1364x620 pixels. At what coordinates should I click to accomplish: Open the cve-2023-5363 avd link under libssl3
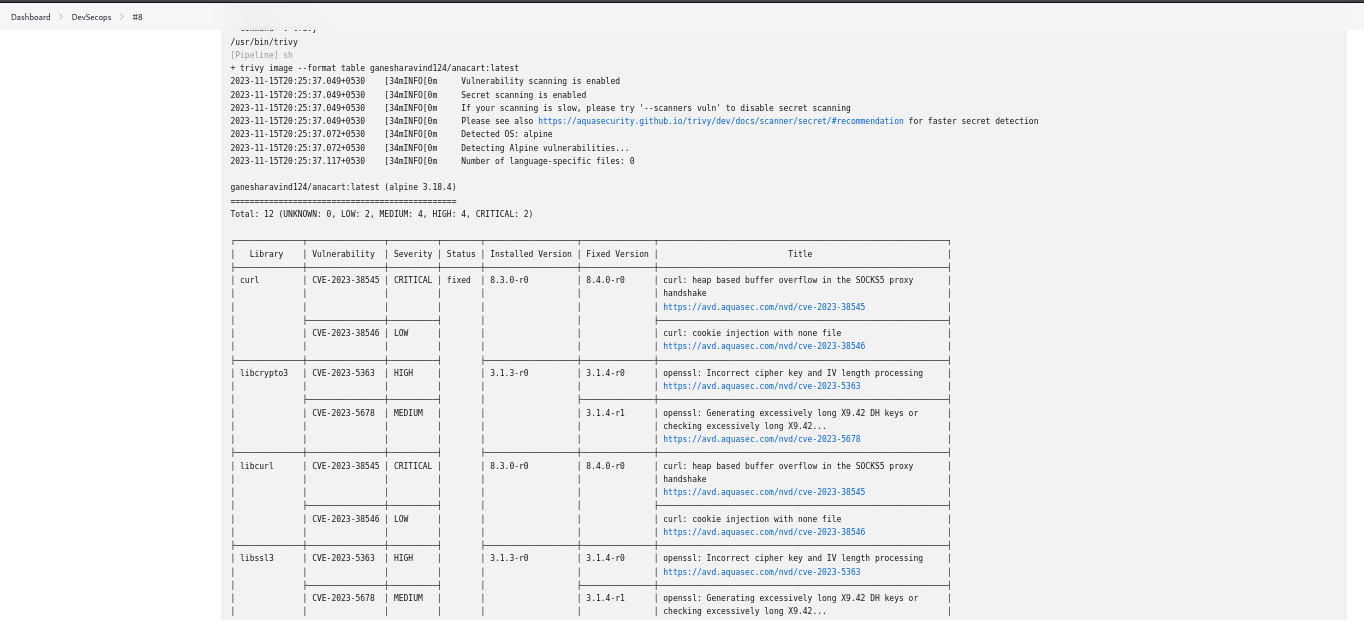[761, 572]
